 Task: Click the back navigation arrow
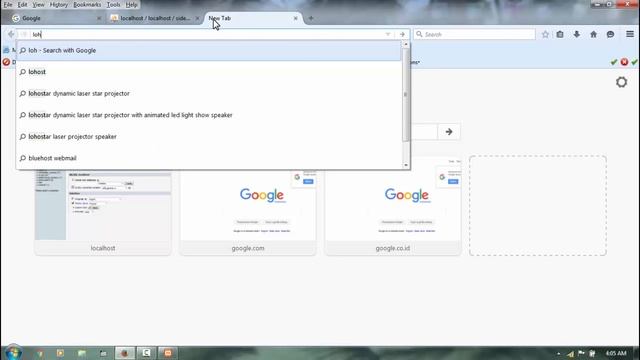[11, 34]
